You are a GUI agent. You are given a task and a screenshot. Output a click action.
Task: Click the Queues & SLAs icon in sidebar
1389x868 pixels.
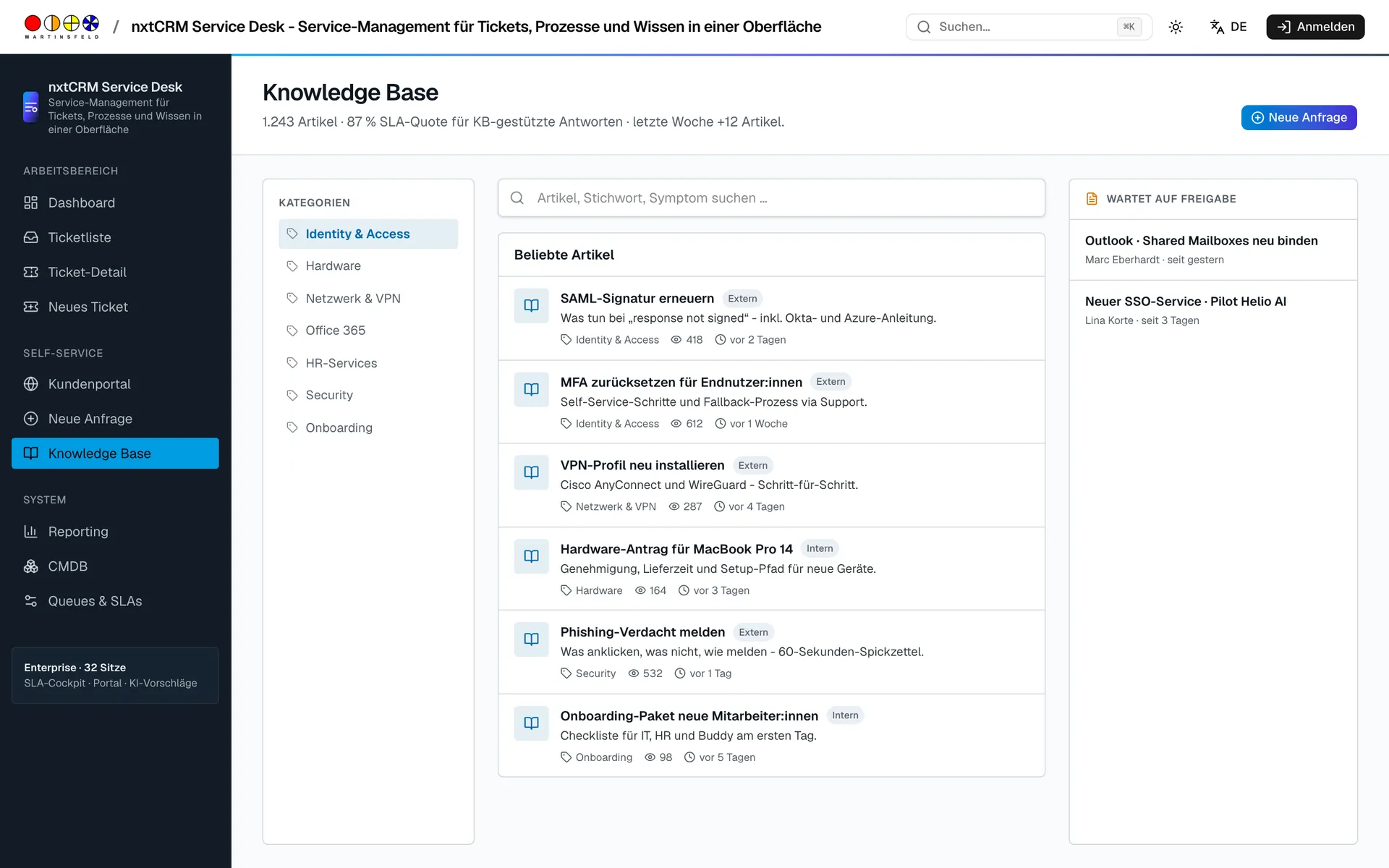31,601
